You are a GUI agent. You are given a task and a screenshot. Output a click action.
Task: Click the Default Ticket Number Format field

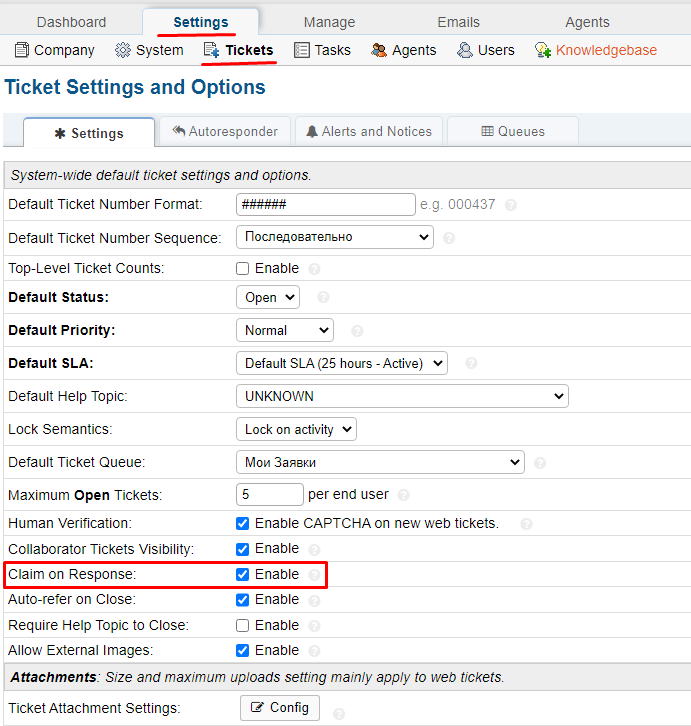(x=325, y=204)
